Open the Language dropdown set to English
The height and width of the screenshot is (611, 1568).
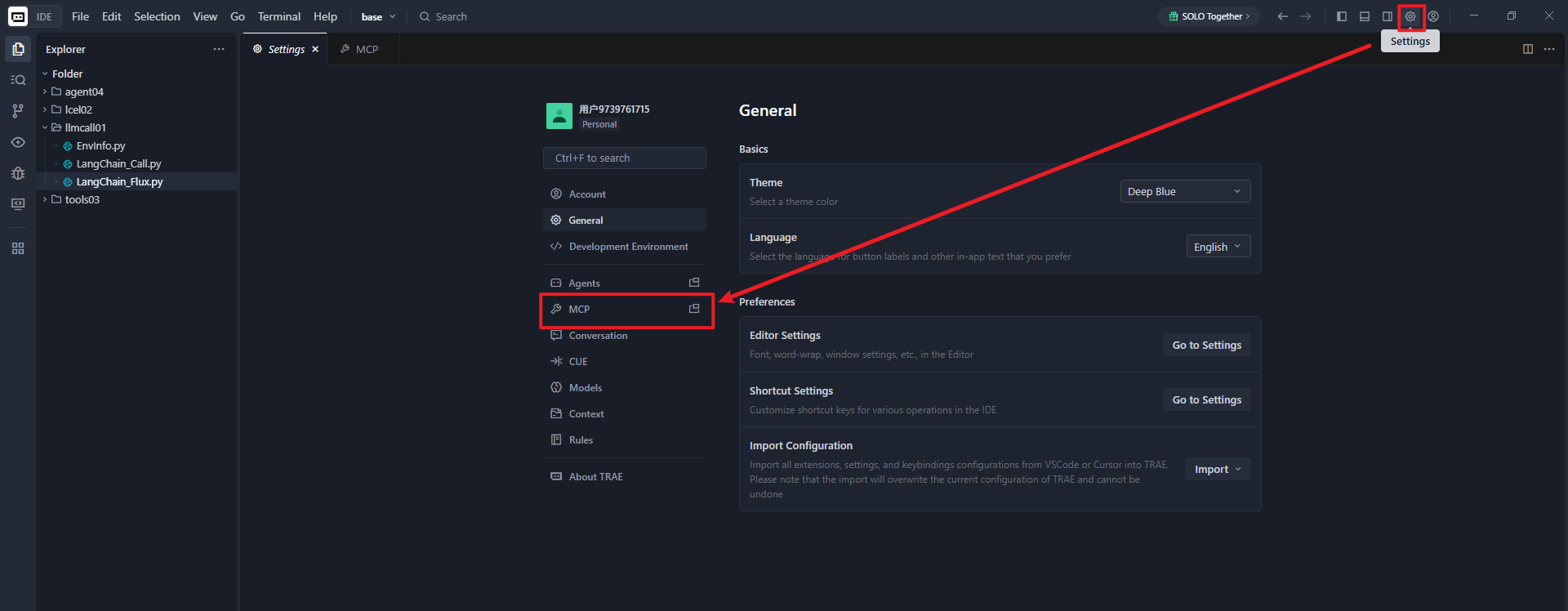click(x=1218, y=247)
